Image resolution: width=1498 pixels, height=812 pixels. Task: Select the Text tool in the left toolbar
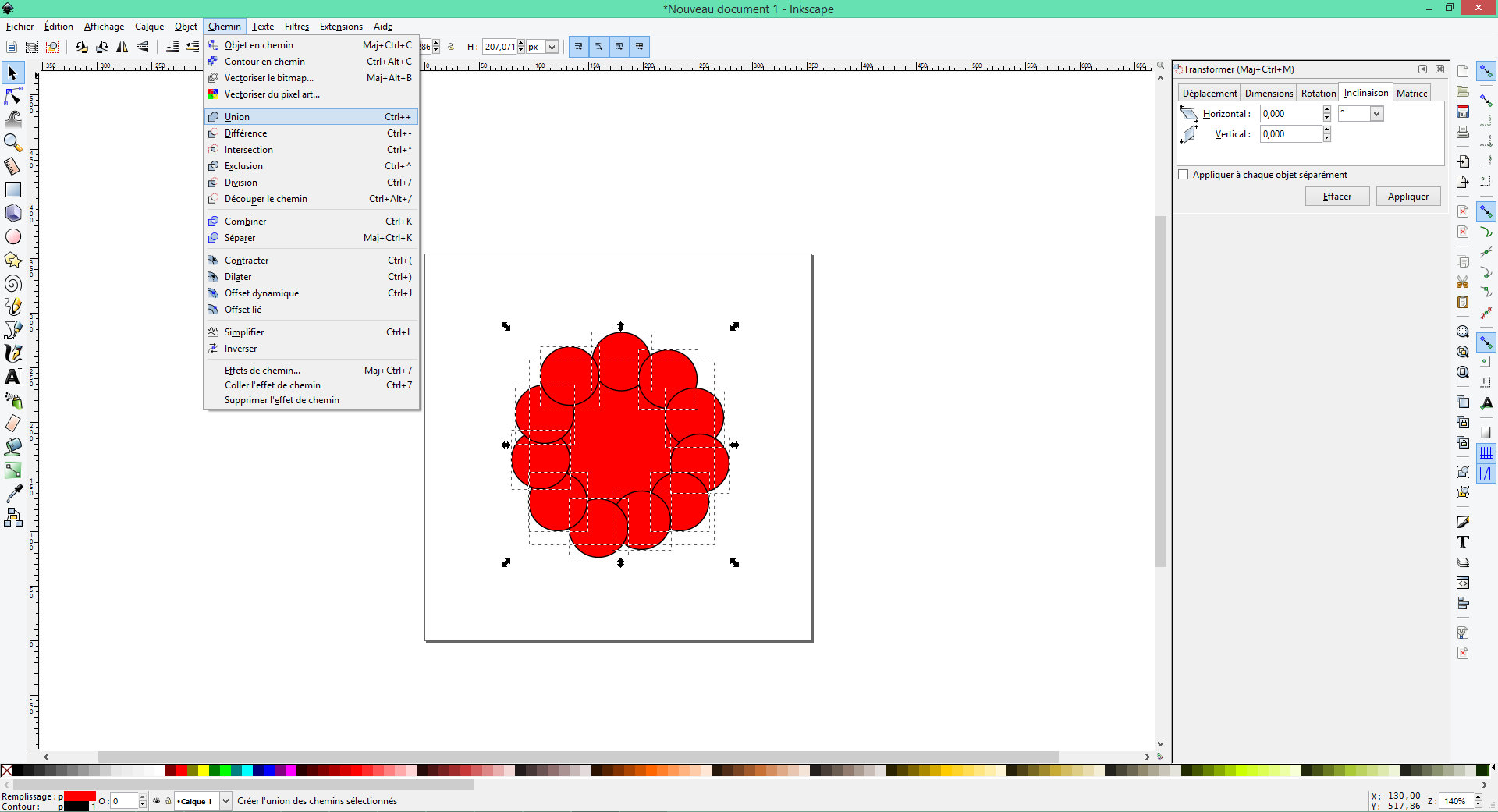click(x=12, y=377)
